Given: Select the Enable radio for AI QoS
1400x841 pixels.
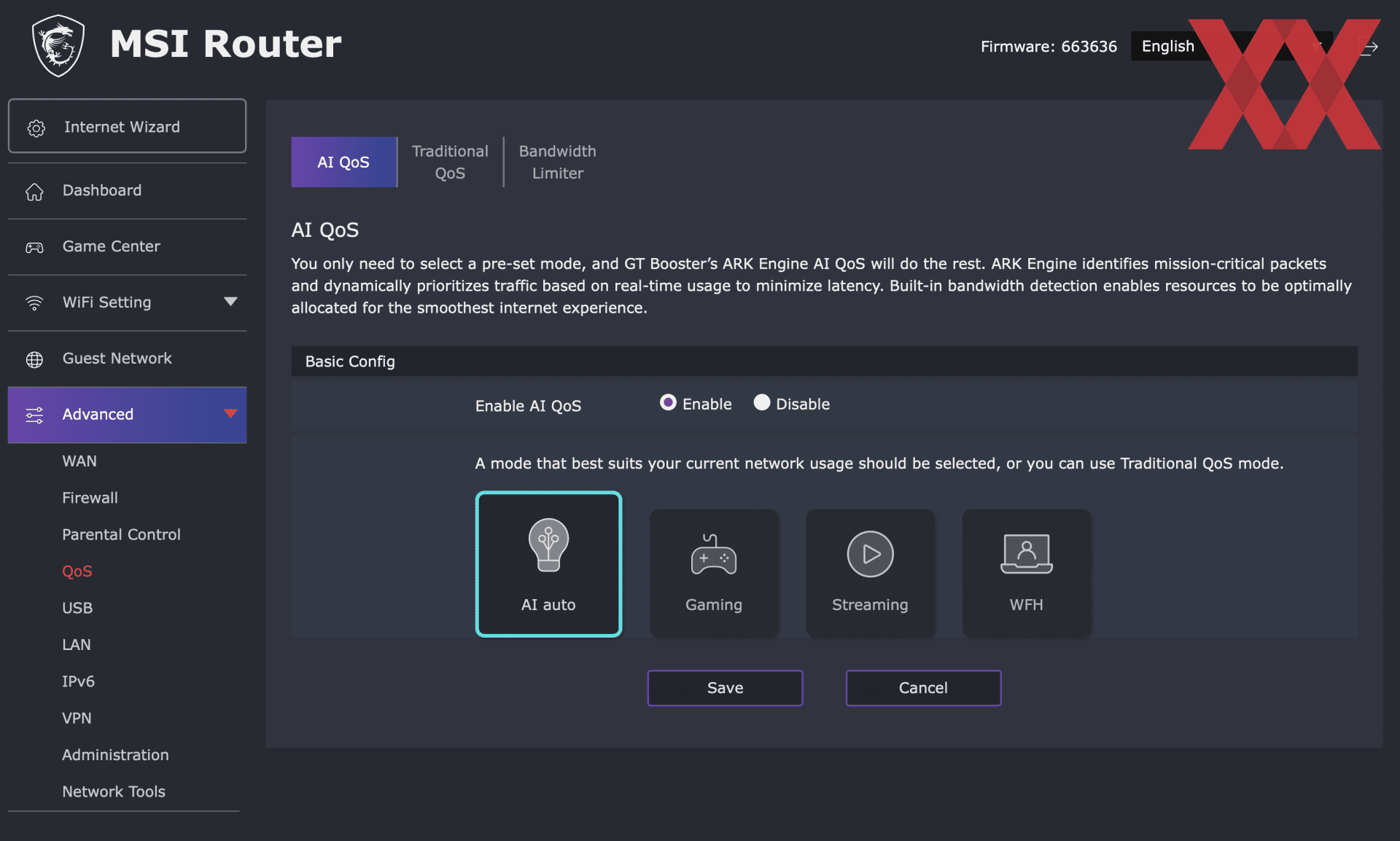Looking at the screenshot, I should pyautogui.click(x=668, y=402).
